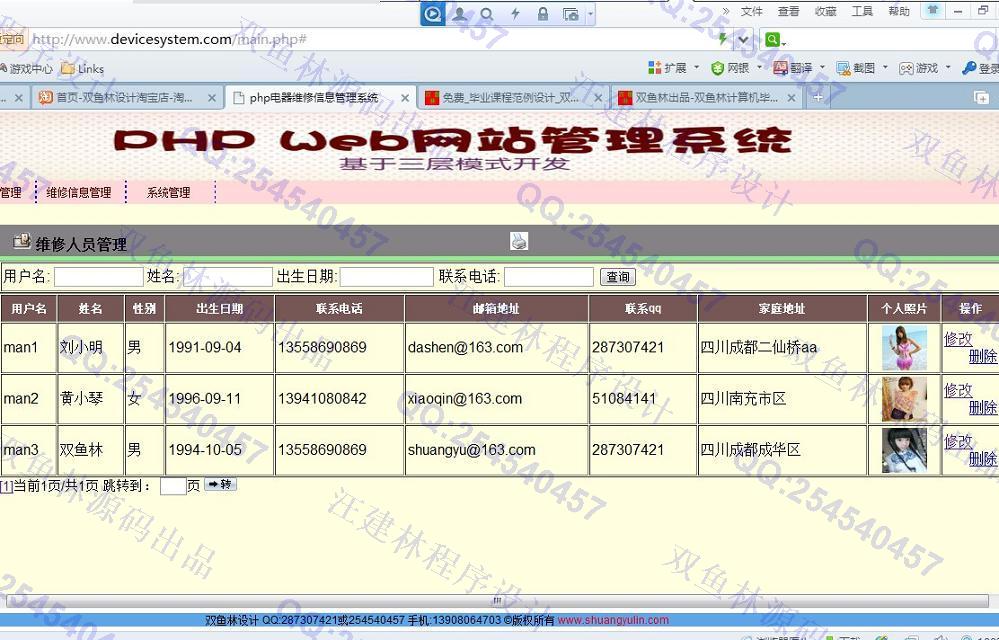999x640 pixels.
Task: Expand the double-chevron overflow menu
Action: (x=725, y=11)
